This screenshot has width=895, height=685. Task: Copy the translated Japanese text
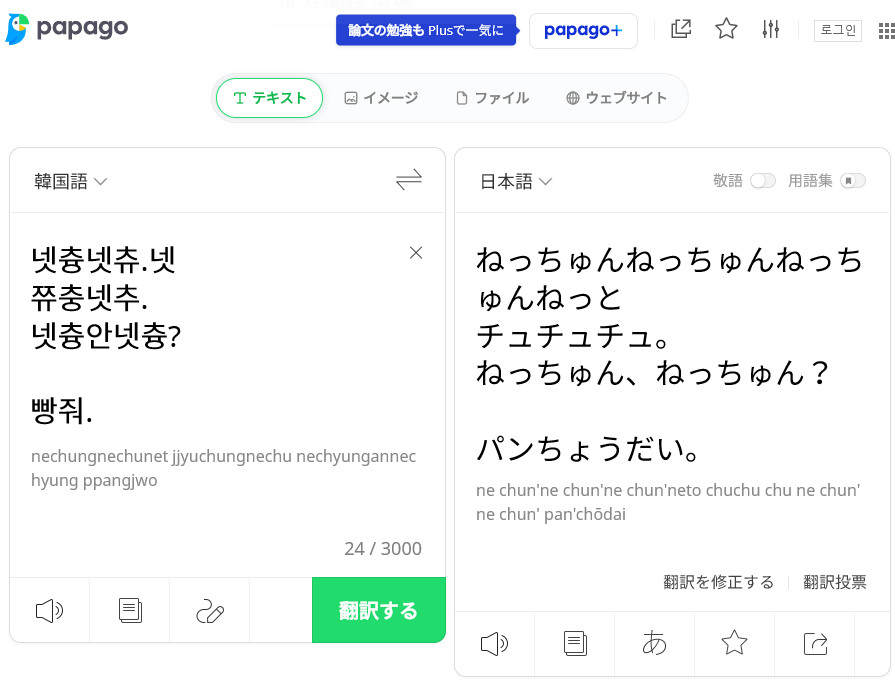(575, 643)
